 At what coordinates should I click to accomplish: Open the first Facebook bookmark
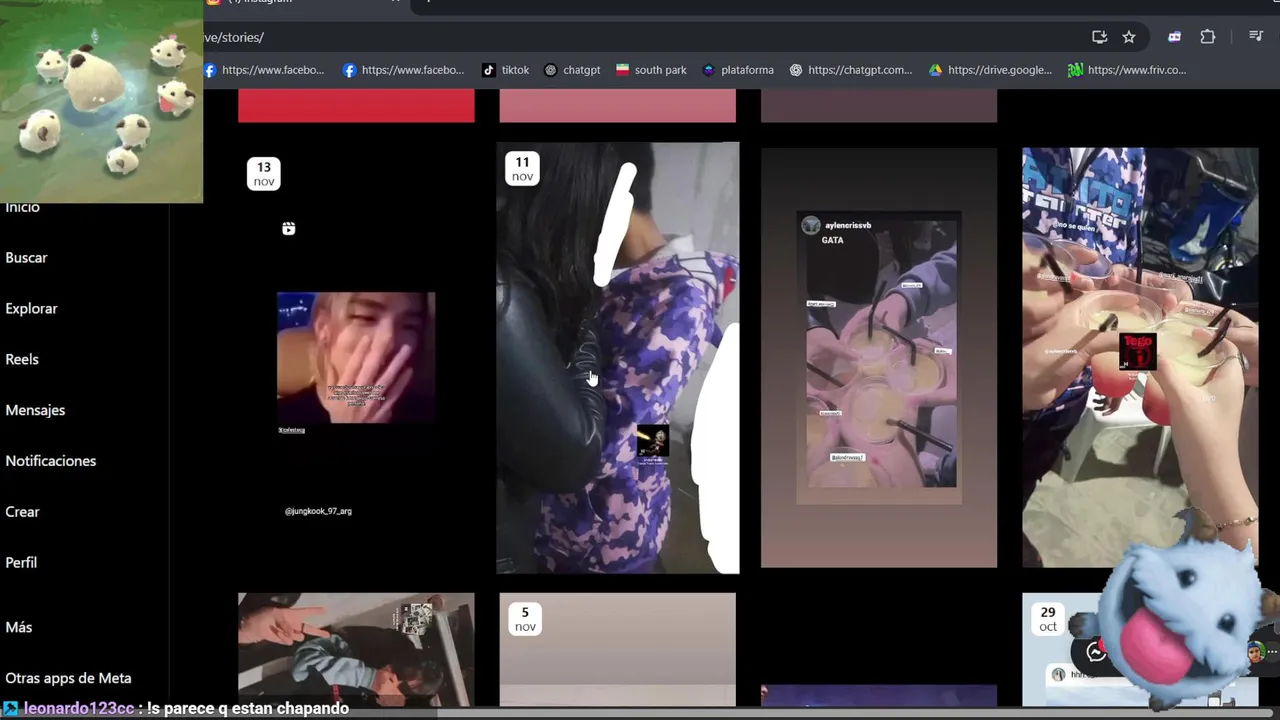coord(264,70)
